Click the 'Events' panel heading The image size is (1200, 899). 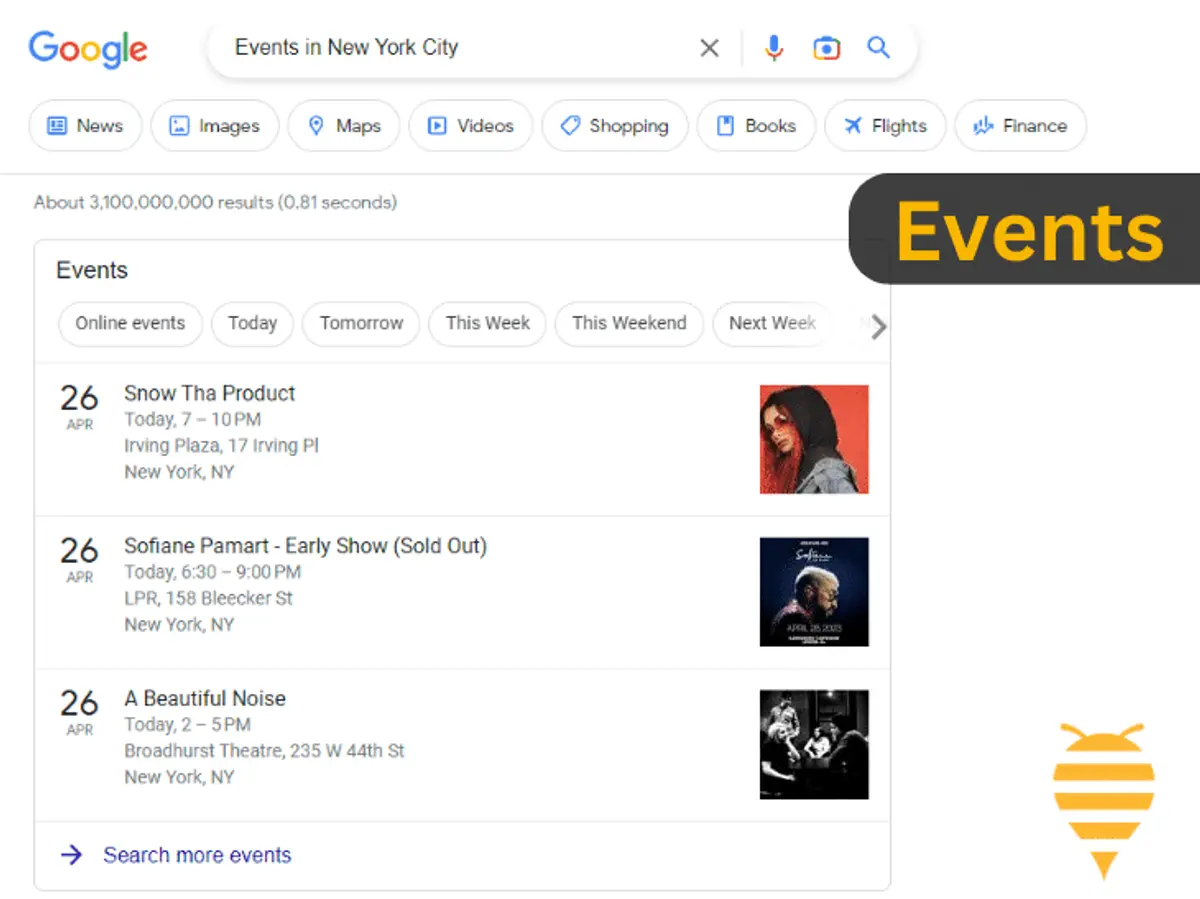92,270
